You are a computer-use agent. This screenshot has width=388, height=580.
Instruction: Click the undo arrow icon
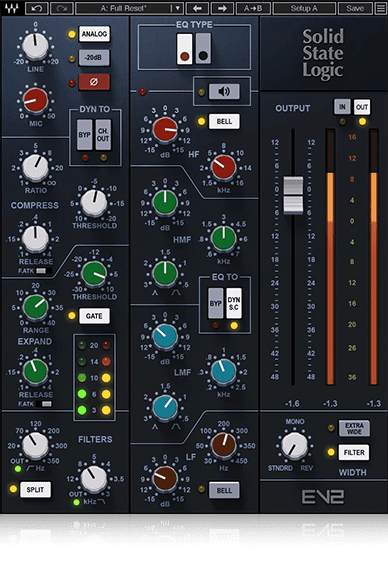(x=37, y=8)
